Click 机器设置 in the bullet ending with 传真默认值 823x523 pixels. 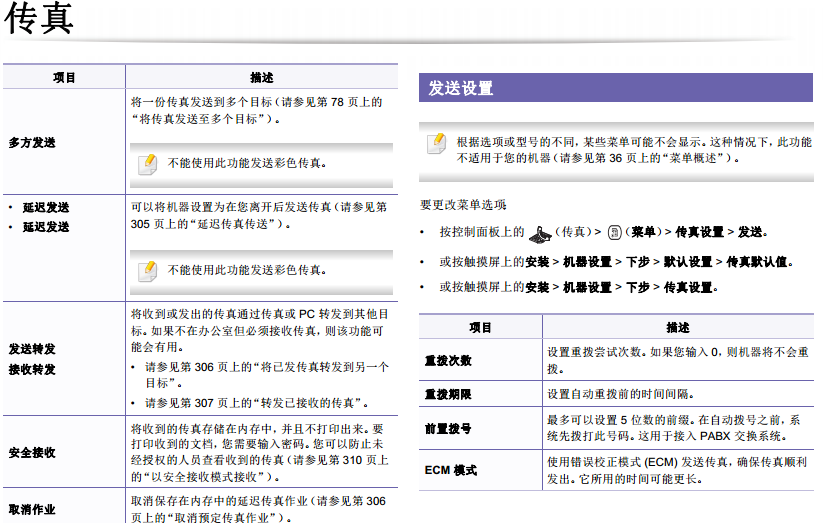587,262
